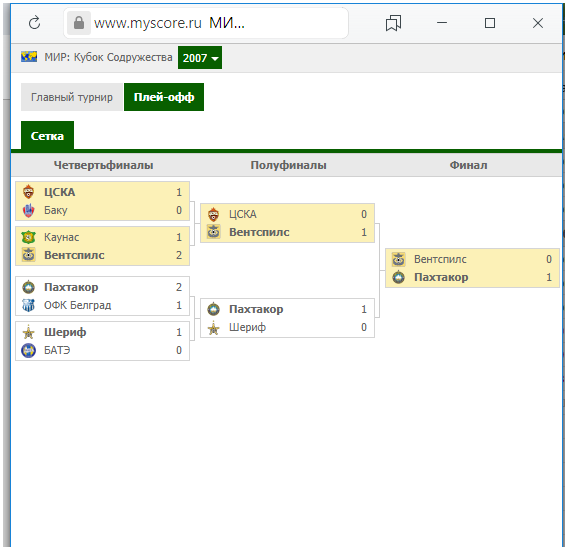Open Пахтакор name in quarterfinal match
The image size is (565, 547).
click(71, 287)
